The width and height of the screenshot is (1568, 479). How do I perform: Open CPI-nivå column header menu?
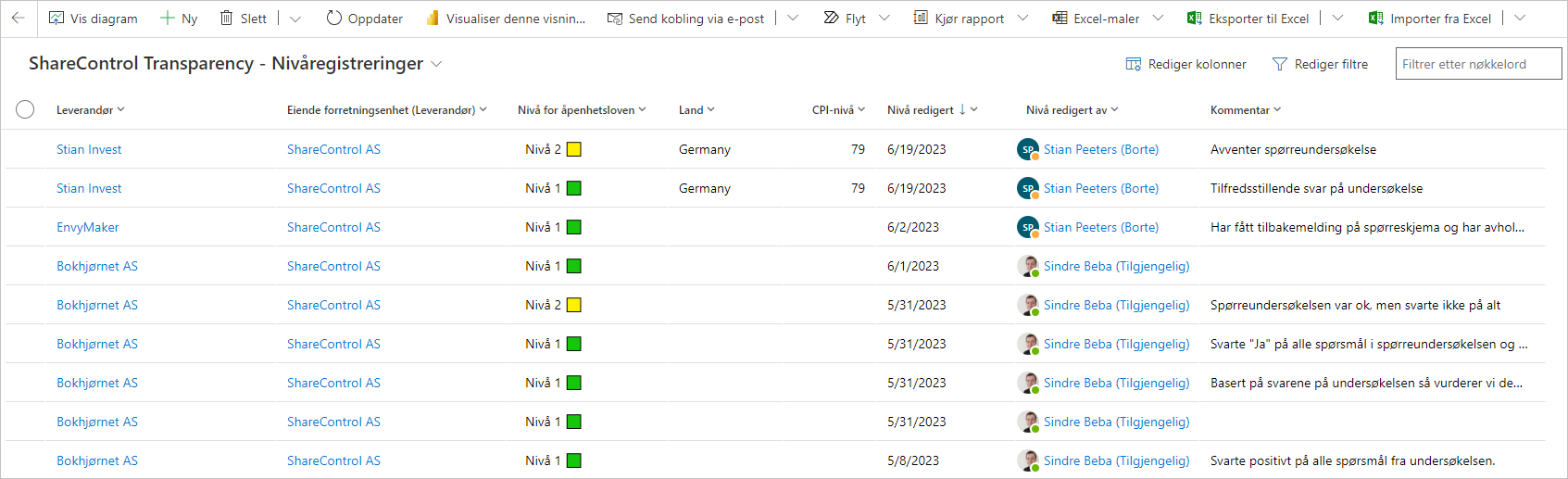(838, 109)
